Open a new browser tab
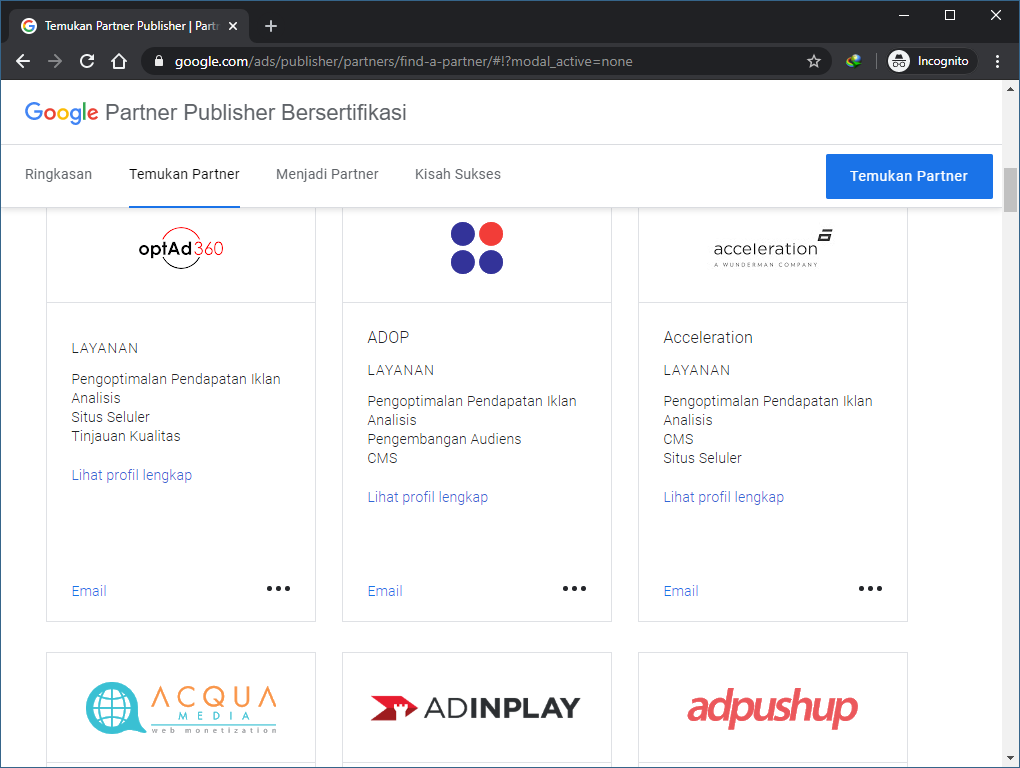1020x768 pixels. tap(271, 26)
